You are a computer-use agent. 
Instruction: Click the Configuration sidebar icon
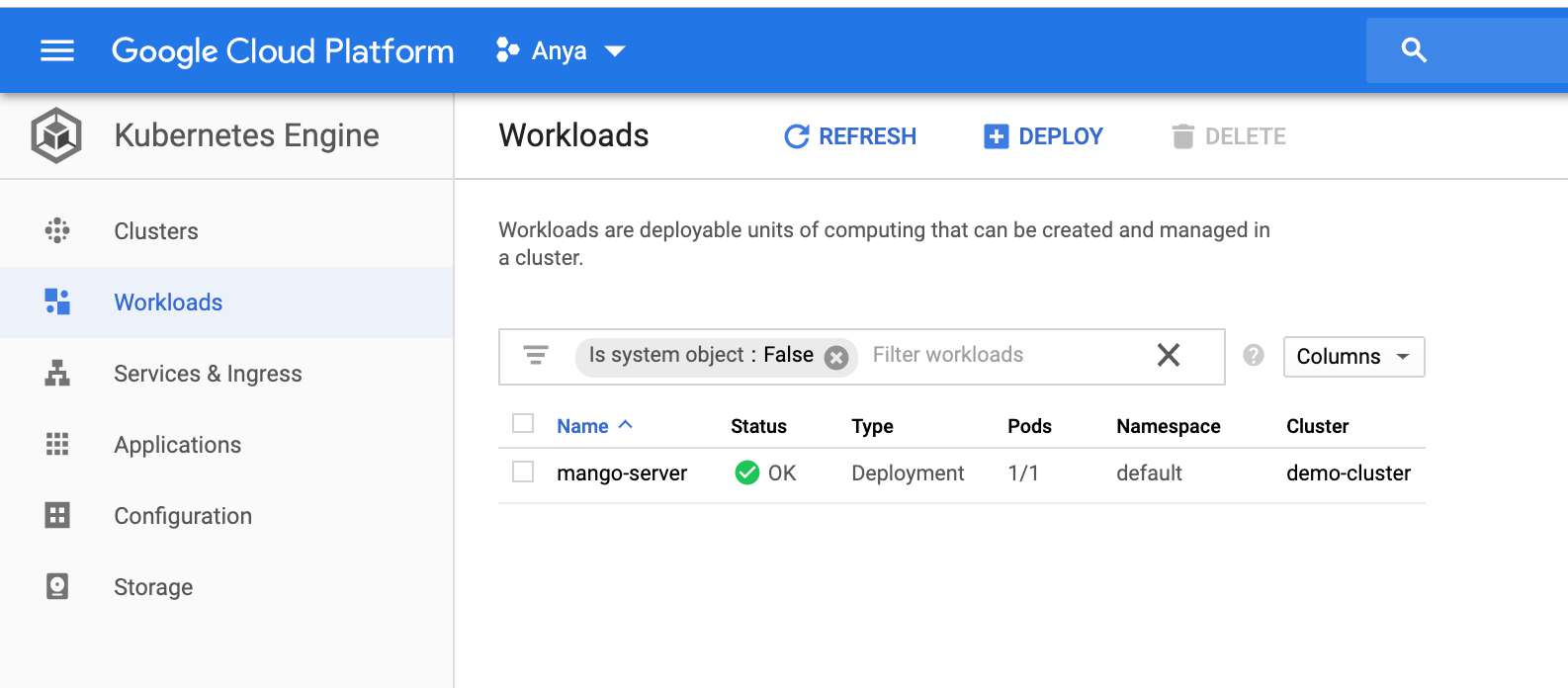[x=57, y=515]
